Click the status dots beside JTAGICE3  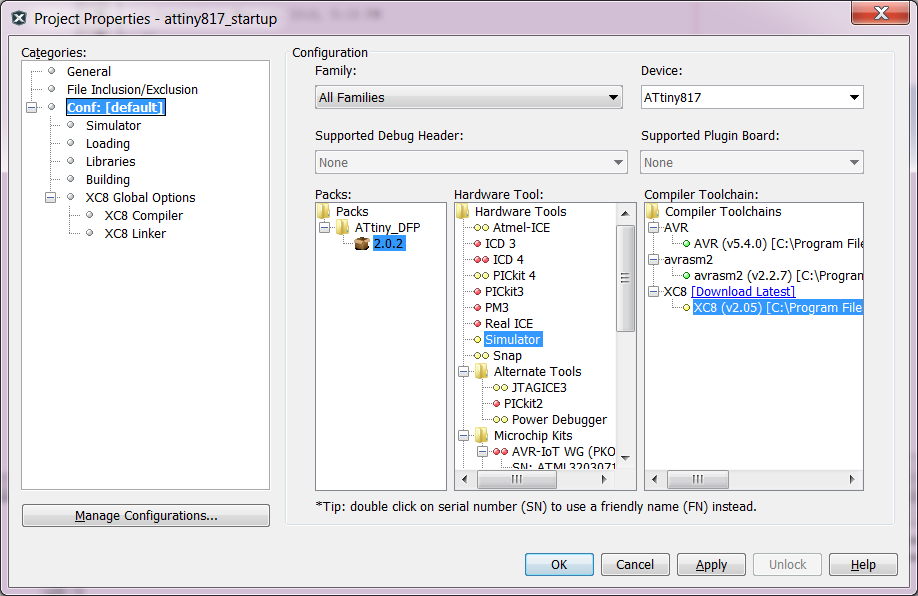[501, 388]
